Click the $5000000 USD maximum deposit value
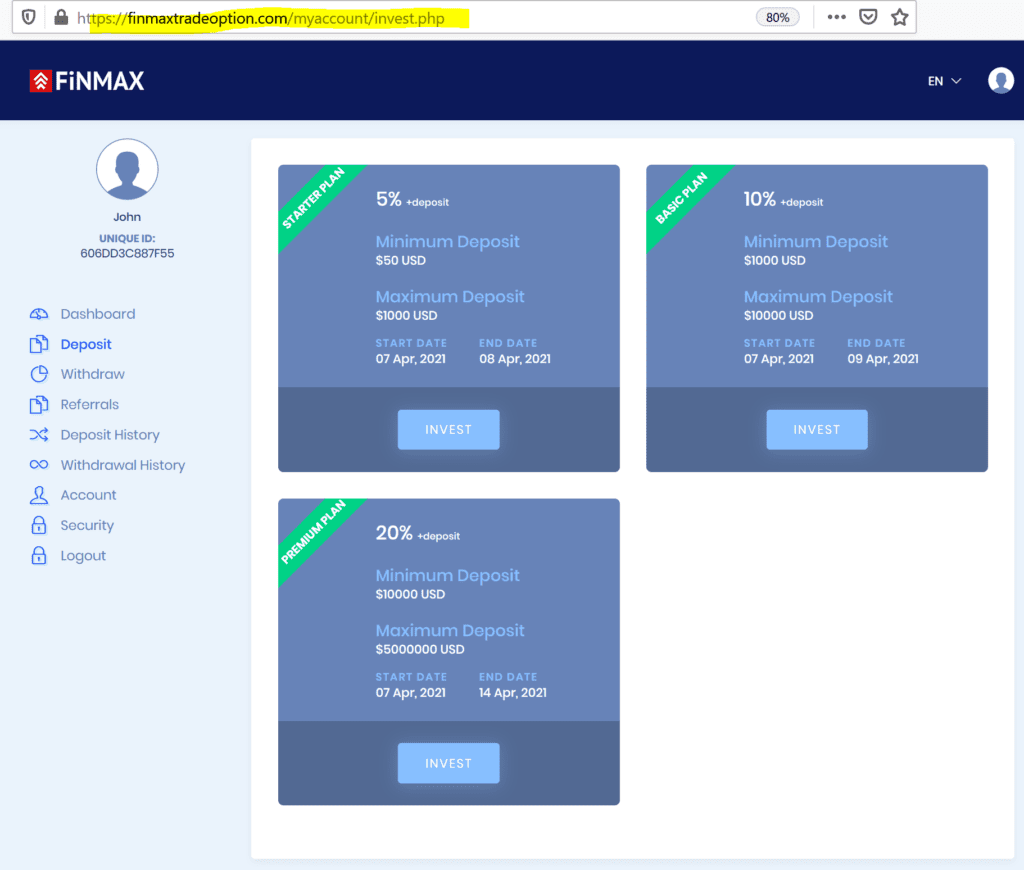Viewport: 1024px width, 870px height. 420,649
